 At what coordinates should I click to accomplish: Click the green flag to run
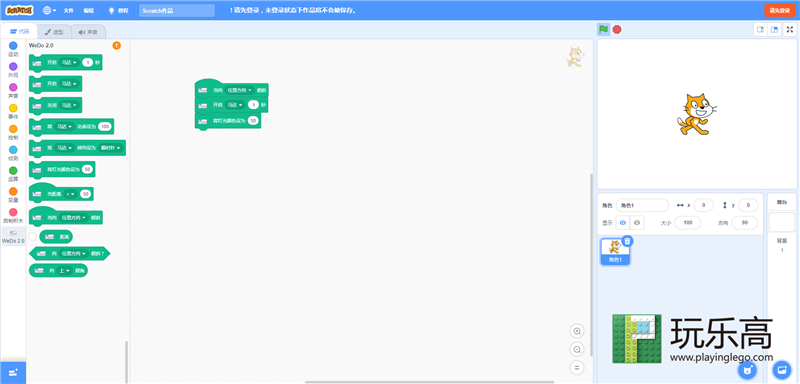(x=604, y=30)
